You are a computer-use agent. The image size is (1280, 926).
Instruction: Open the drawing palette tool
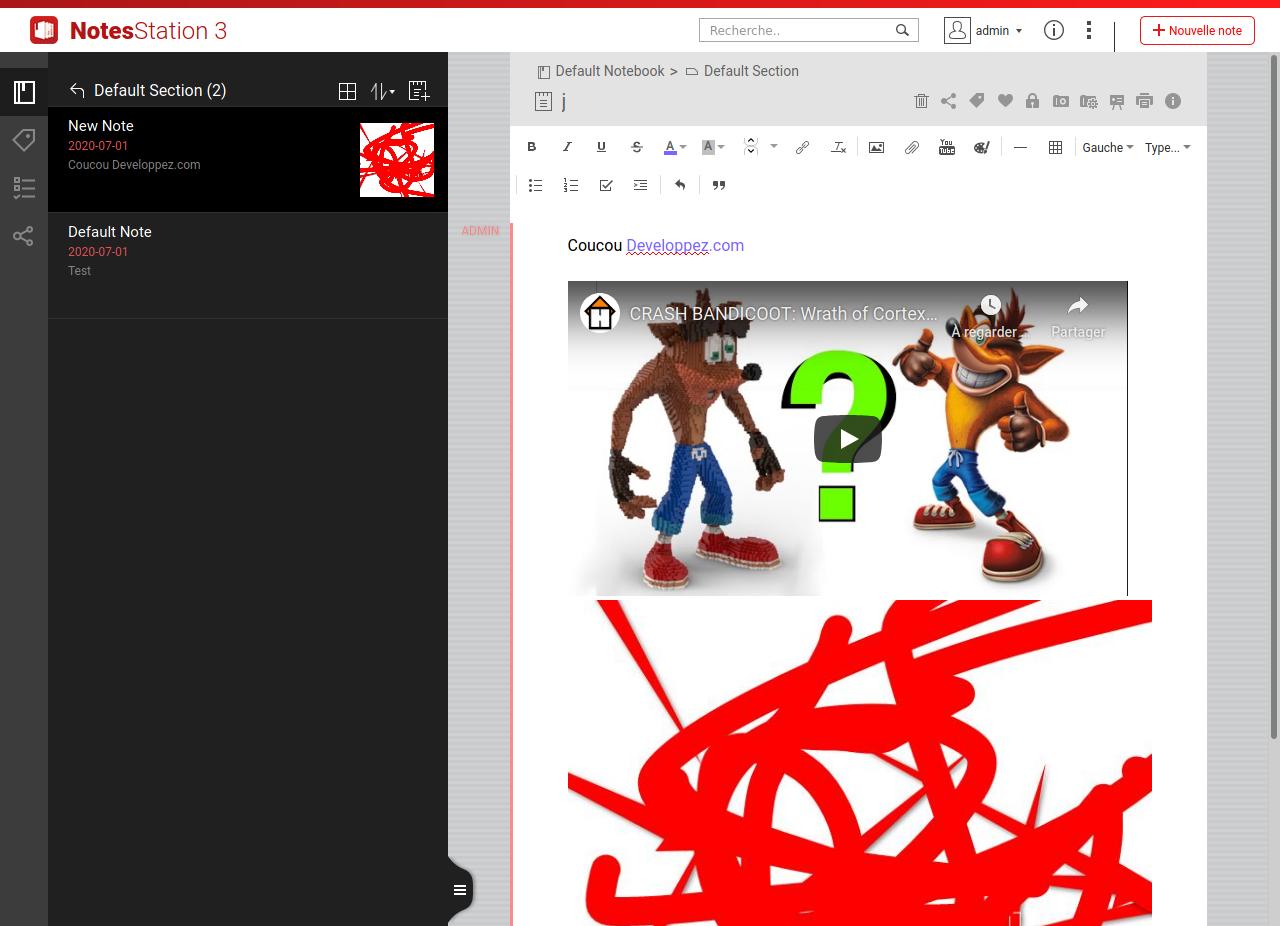coord(981,147)
